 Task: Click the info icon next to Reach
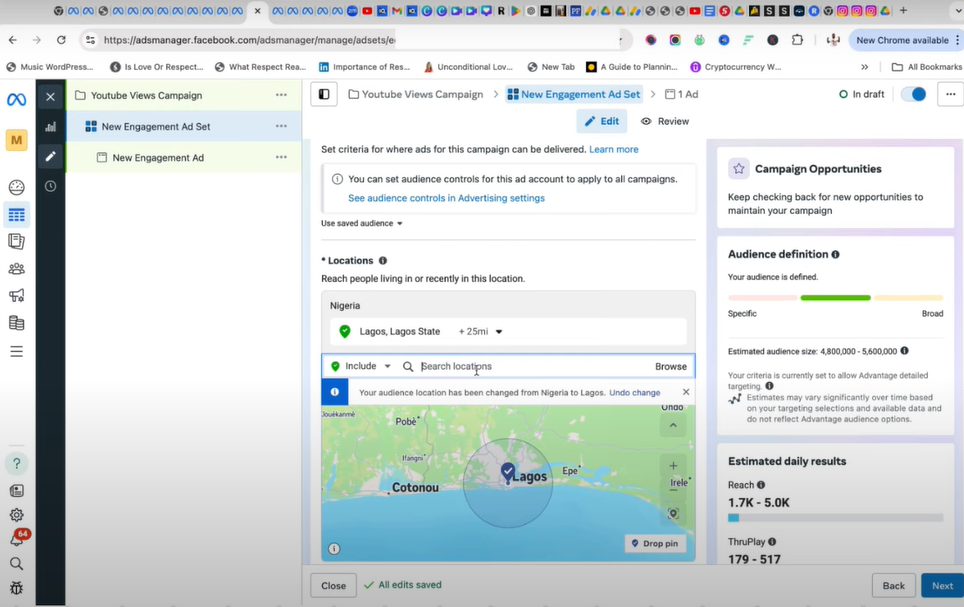761,485
